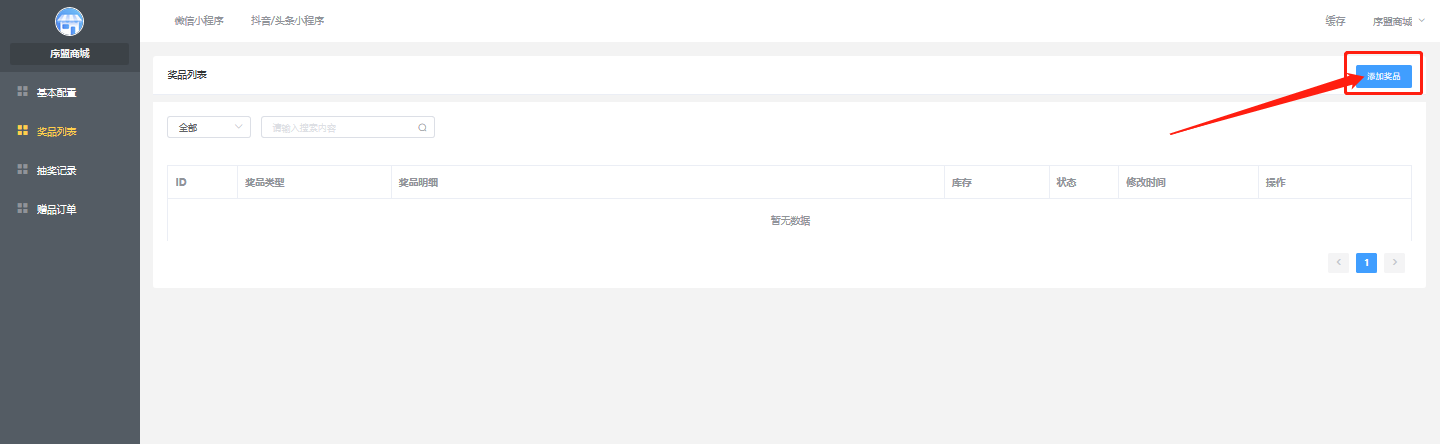Go to the next page arrow

[x=1395, y=263]
